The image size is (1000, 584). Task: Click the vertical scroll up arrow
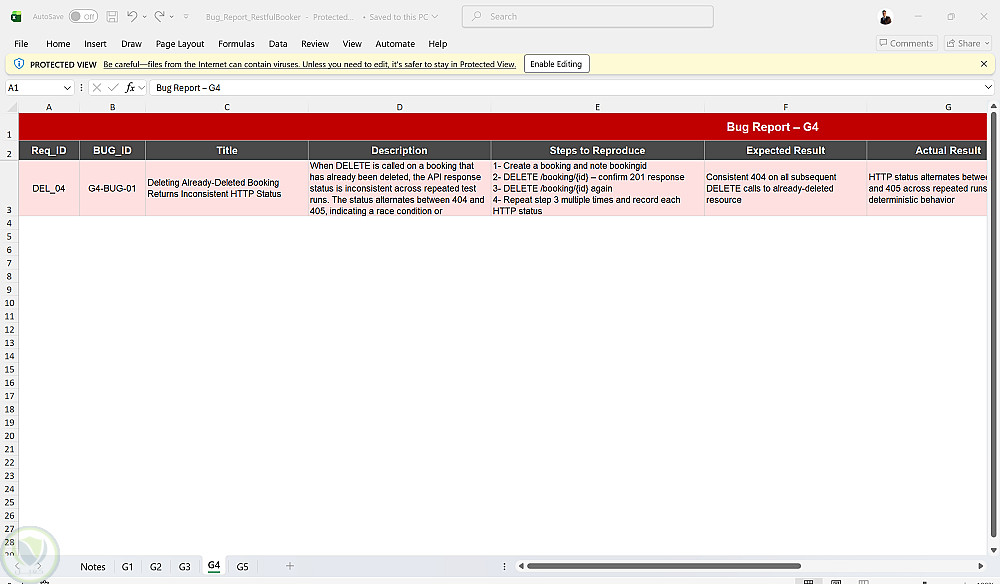(993, 106)
